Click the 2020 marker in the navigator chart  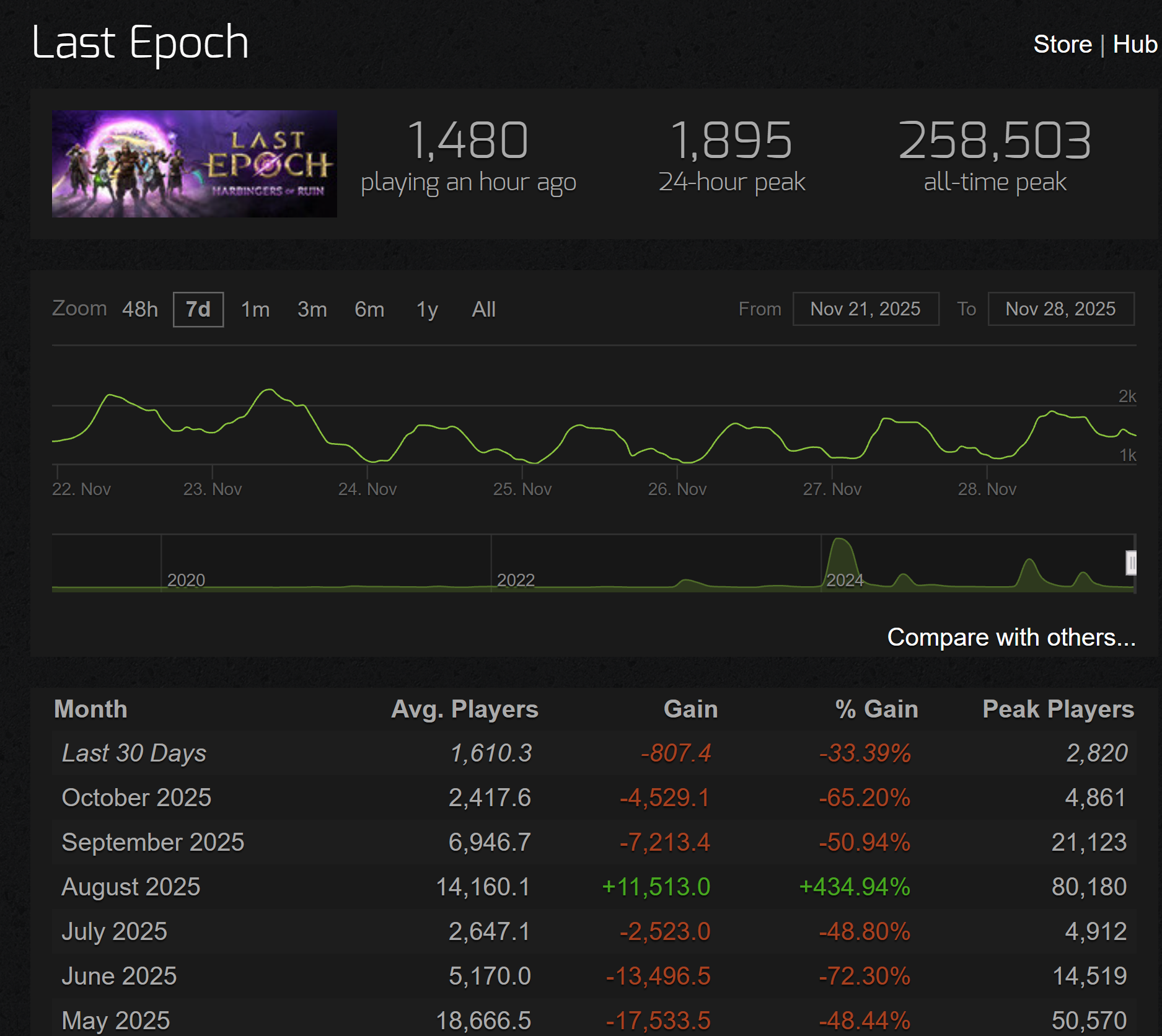(x=186, y=580)
